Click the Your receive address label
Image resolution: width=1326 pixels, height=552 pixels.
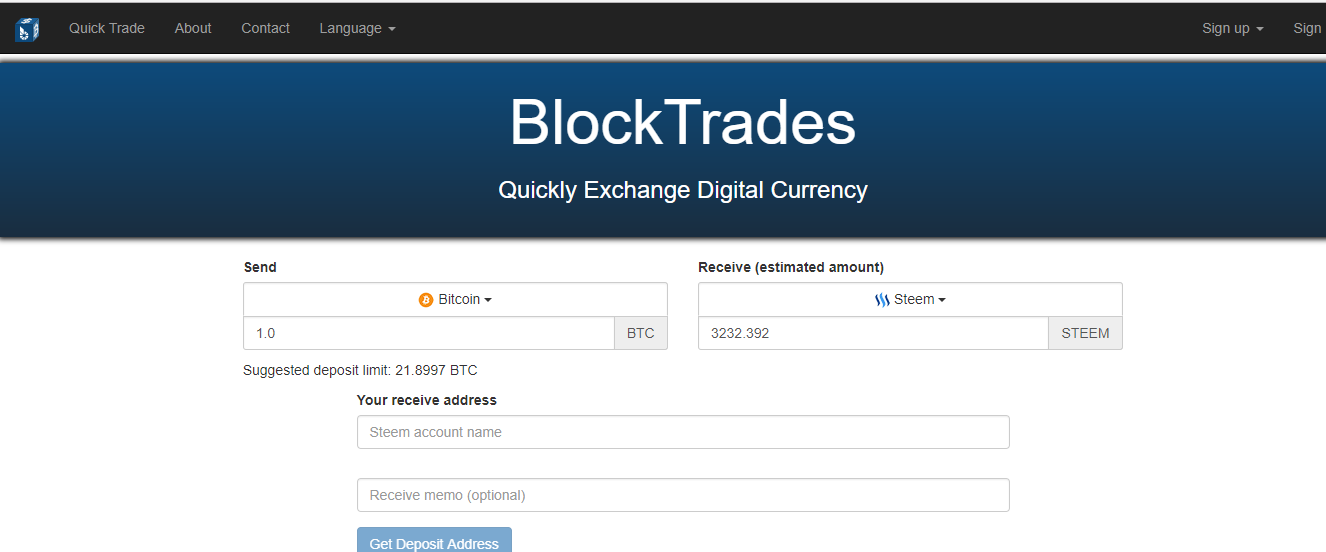click(427, 400)
